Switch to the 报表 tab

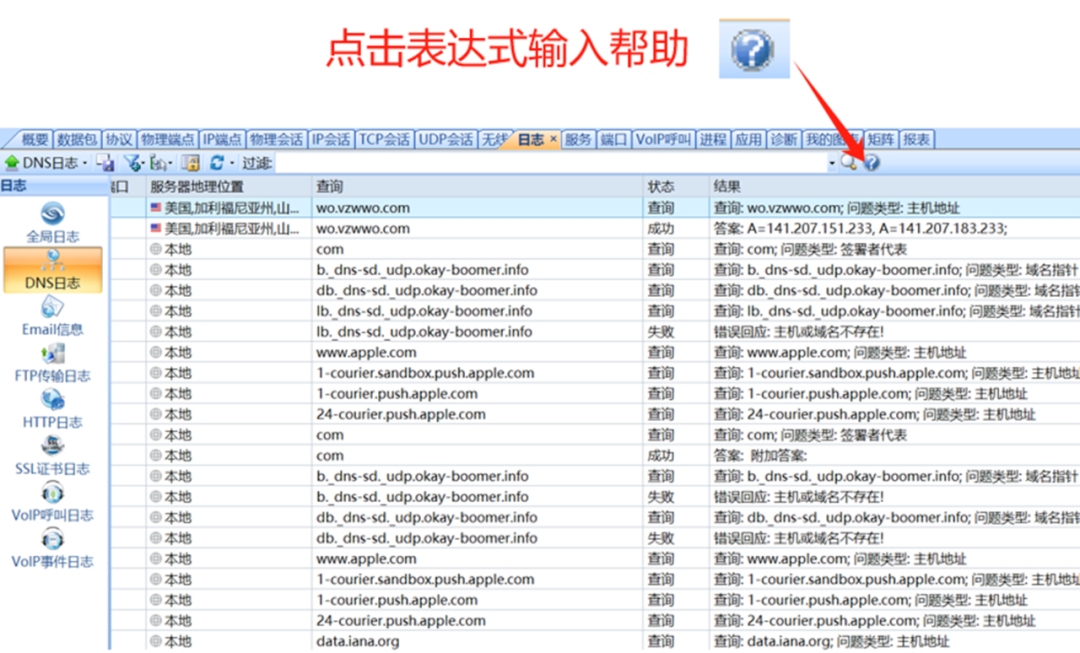[916, 139]
